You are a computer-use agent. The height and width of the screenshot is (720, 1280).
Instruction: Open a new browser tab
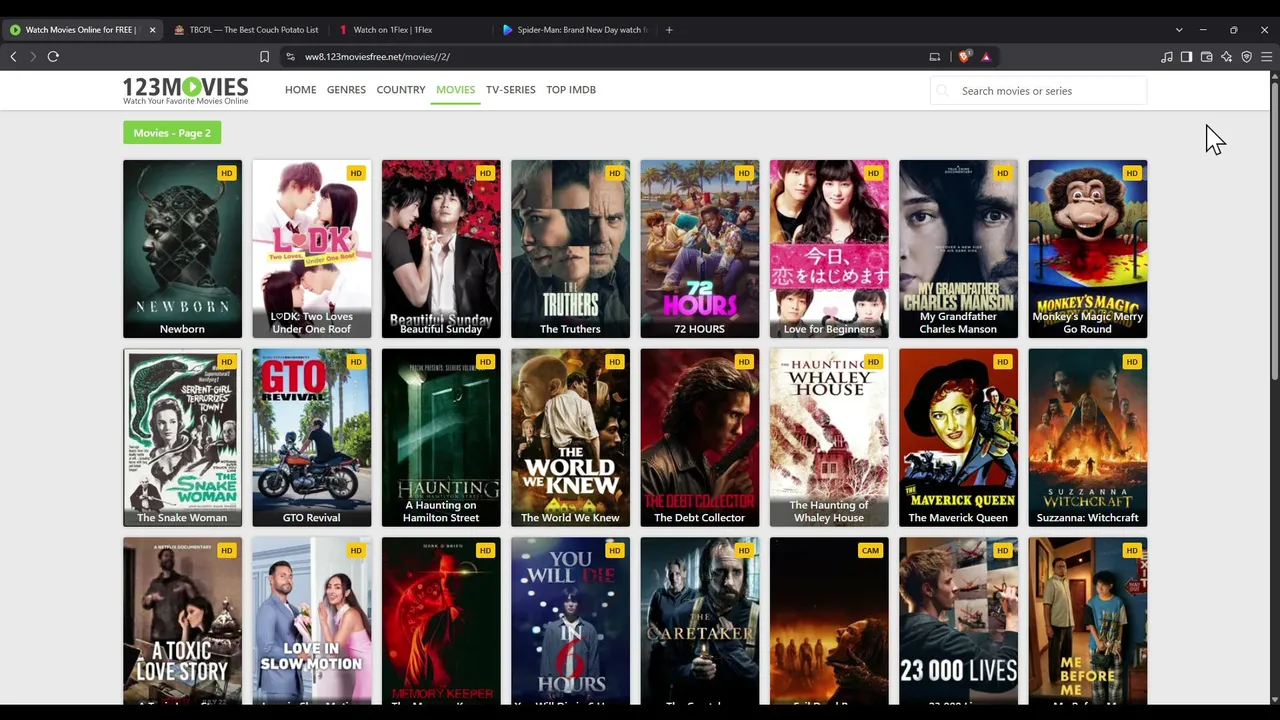(x=669, y=30)
